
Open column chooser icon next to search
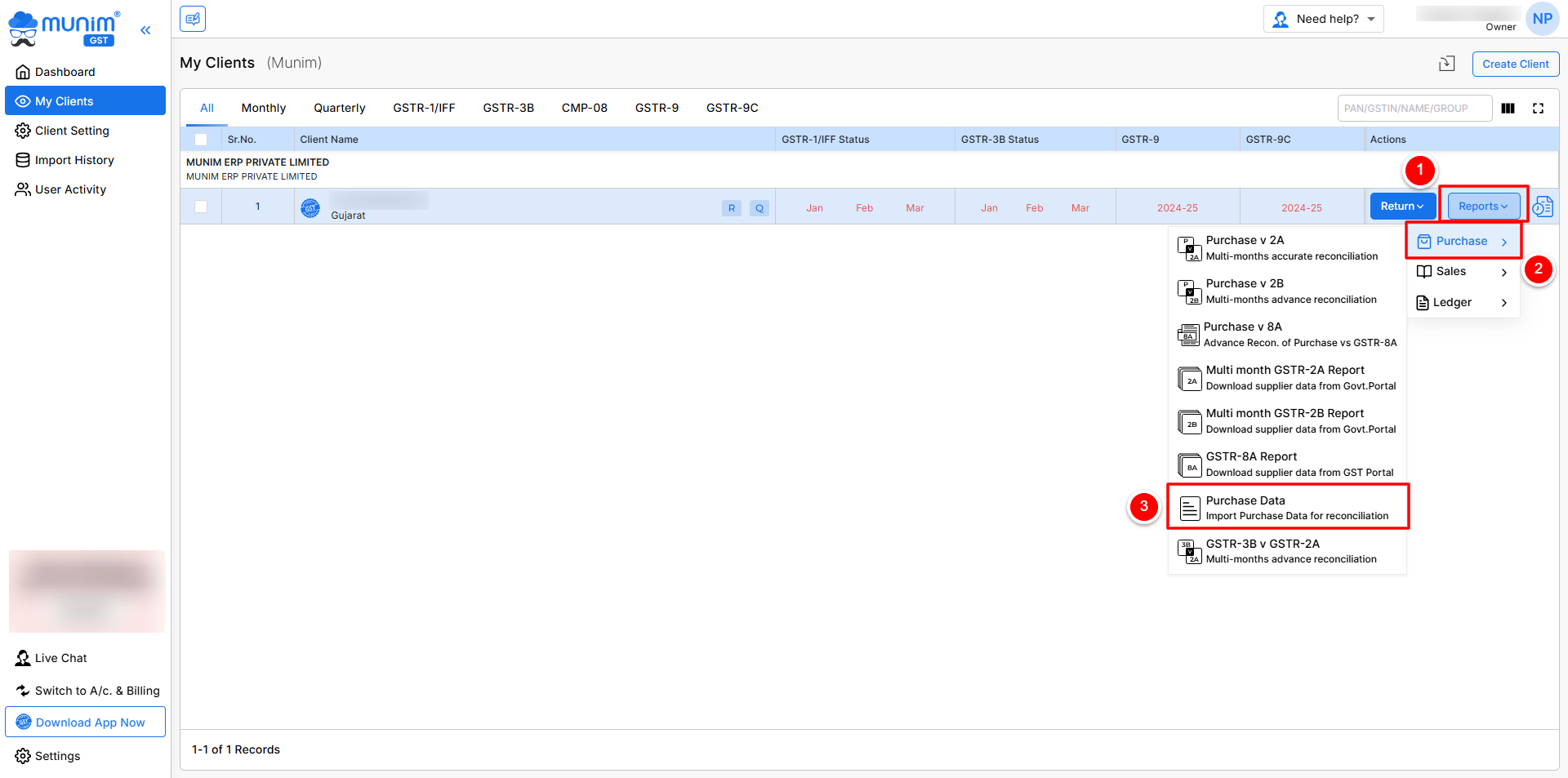(x=1508, y=108)
